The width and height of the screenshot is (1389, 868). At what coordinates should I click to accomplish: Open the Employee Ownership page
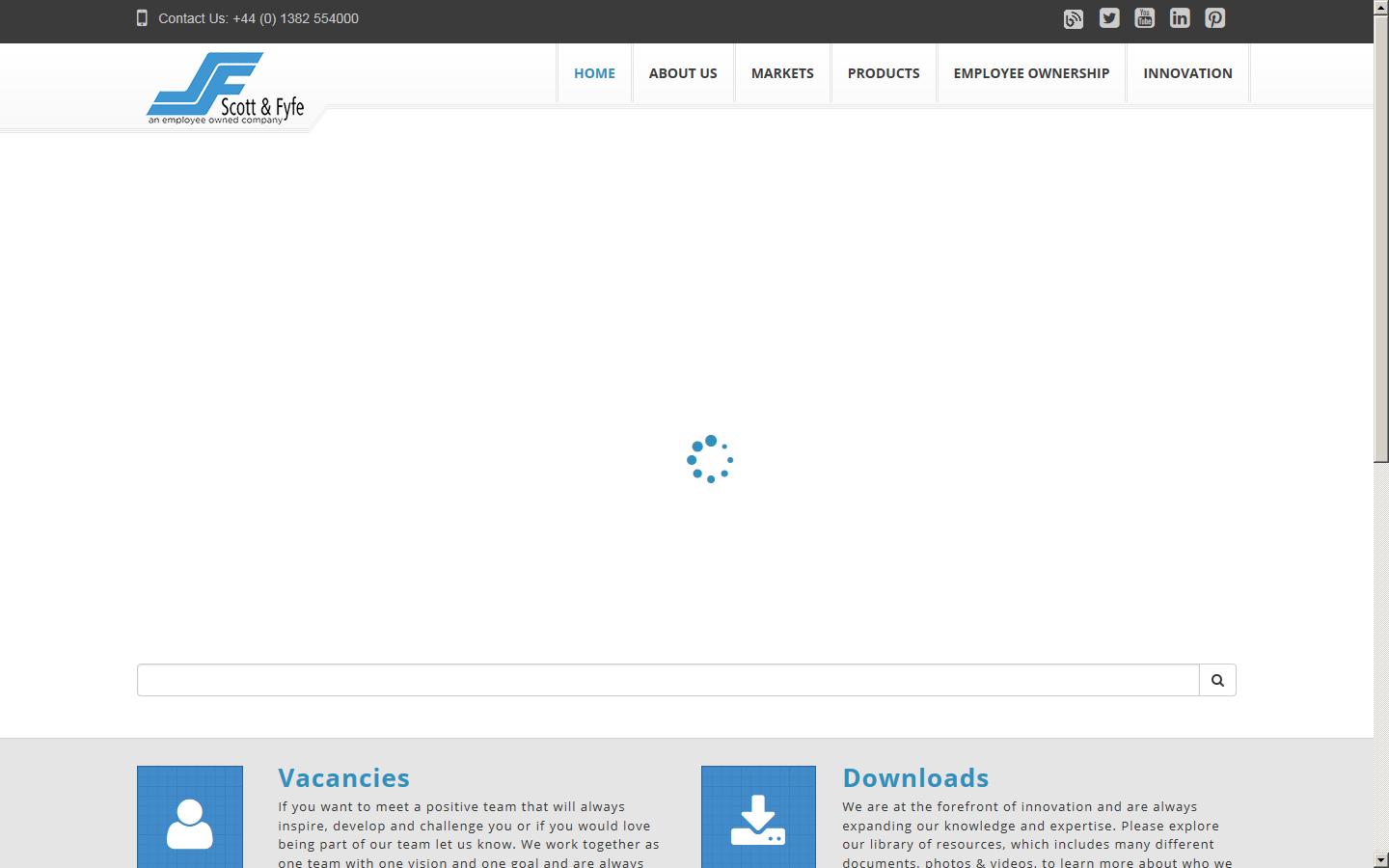tap(1031, 73)
